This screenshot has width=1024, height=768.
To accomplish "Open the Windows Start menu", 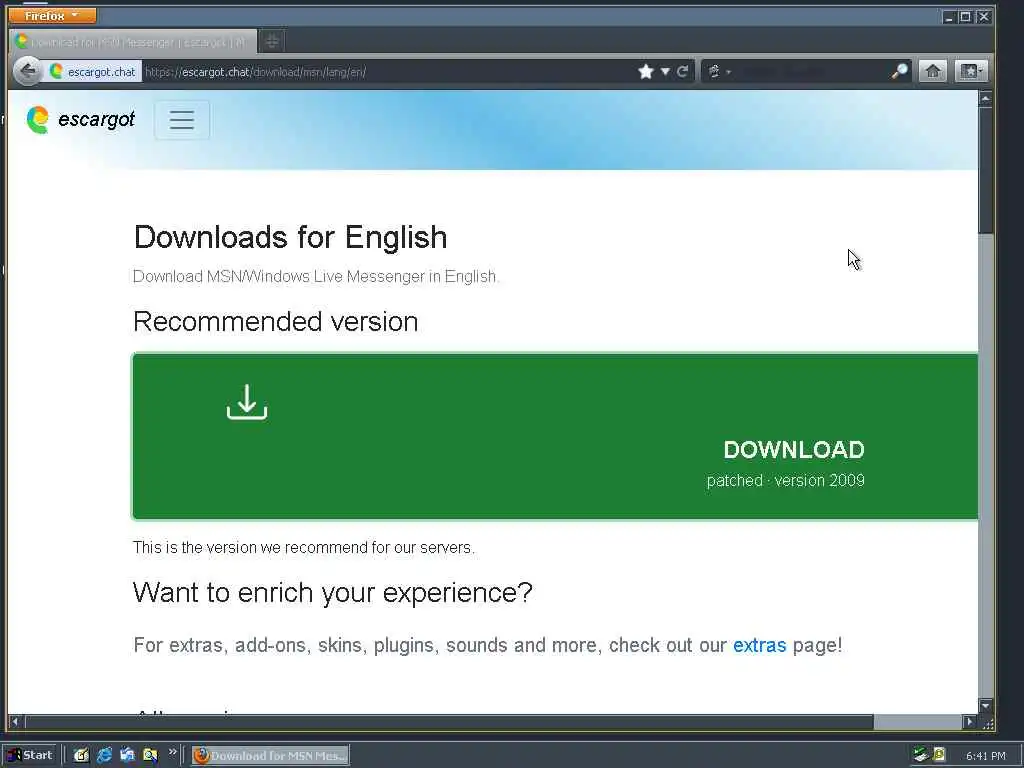I will (x=31, y=755).
